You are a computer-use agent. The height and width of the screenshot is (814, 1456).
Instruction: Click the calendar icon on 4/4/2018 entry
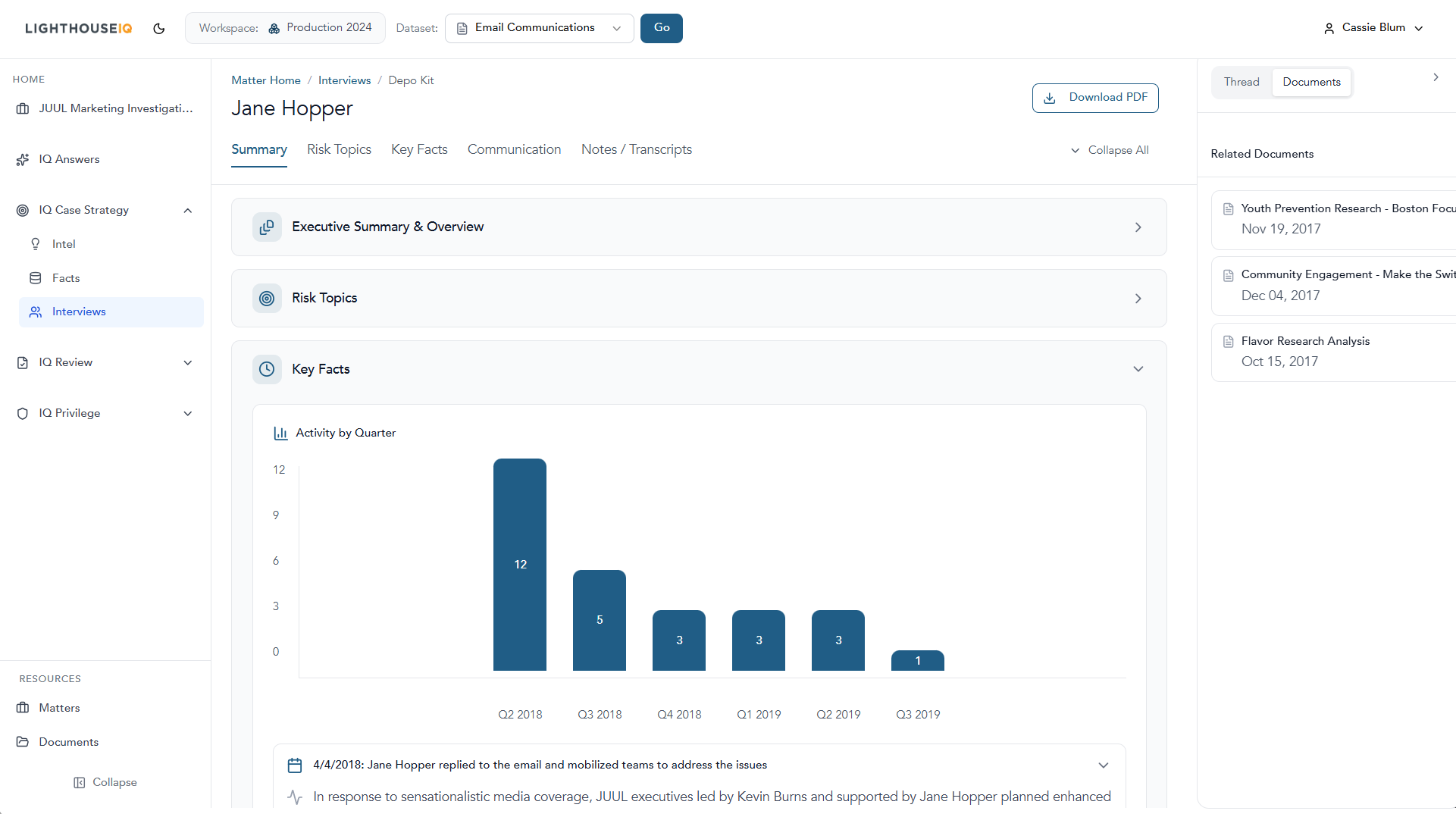tap(295, 765)
